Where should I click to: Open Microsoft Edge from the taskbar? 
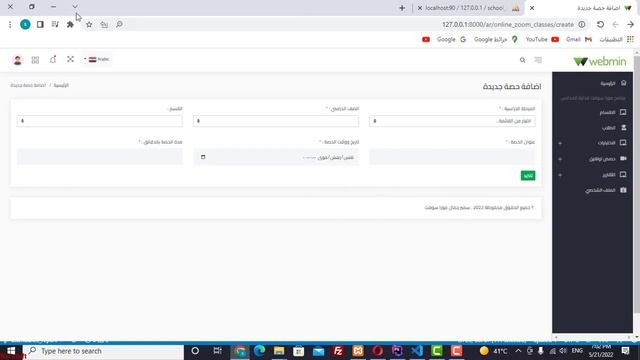[x=259, y=351]
